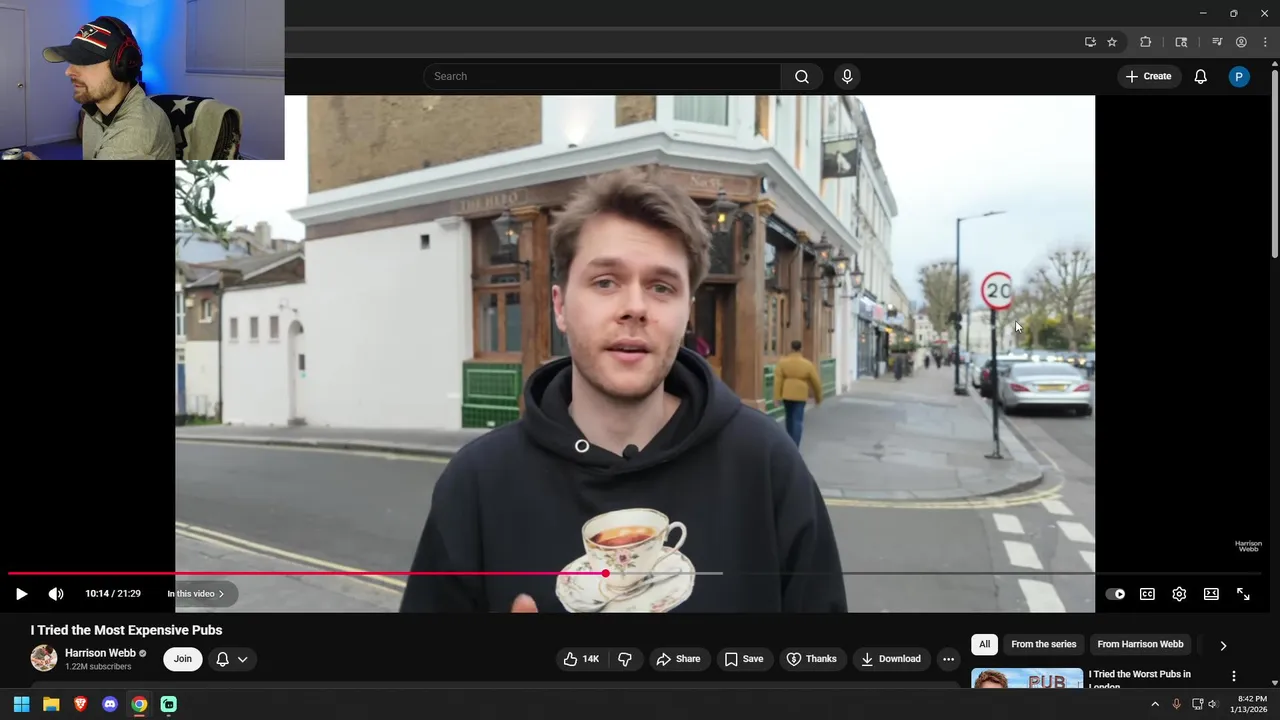
Task: Open Chrome tab search icon
Action: click(x=1181, y=42)
